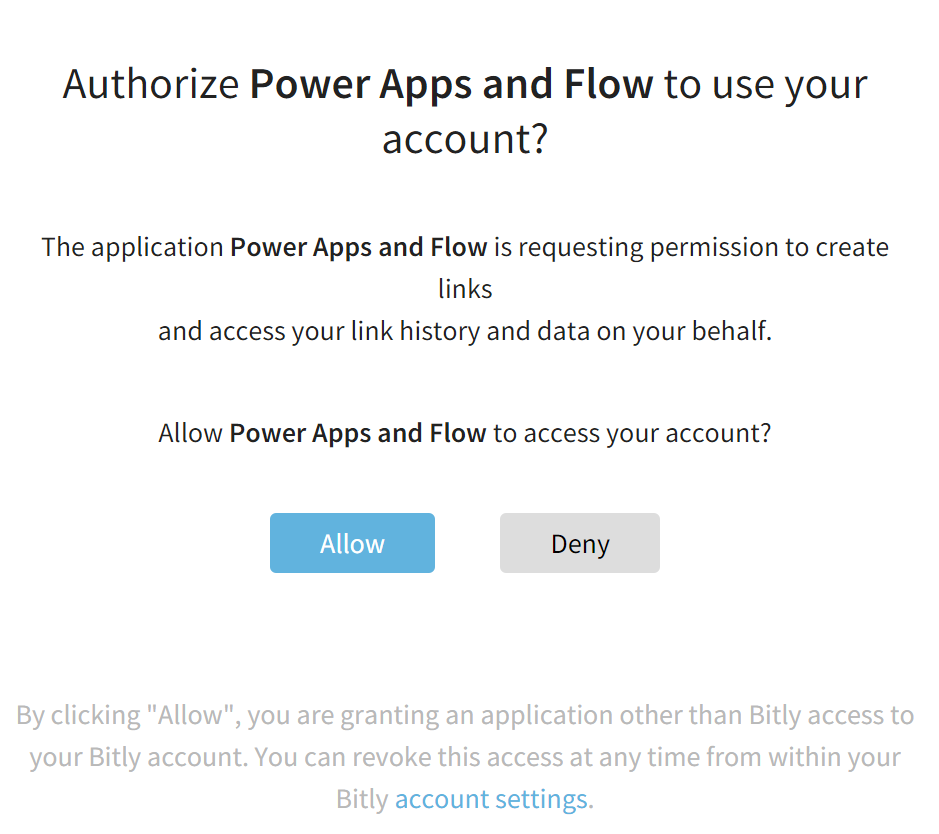Click bold app name in the permission description
The width and height of the screenshot is (939, 834).
click(x=358, y=247)
